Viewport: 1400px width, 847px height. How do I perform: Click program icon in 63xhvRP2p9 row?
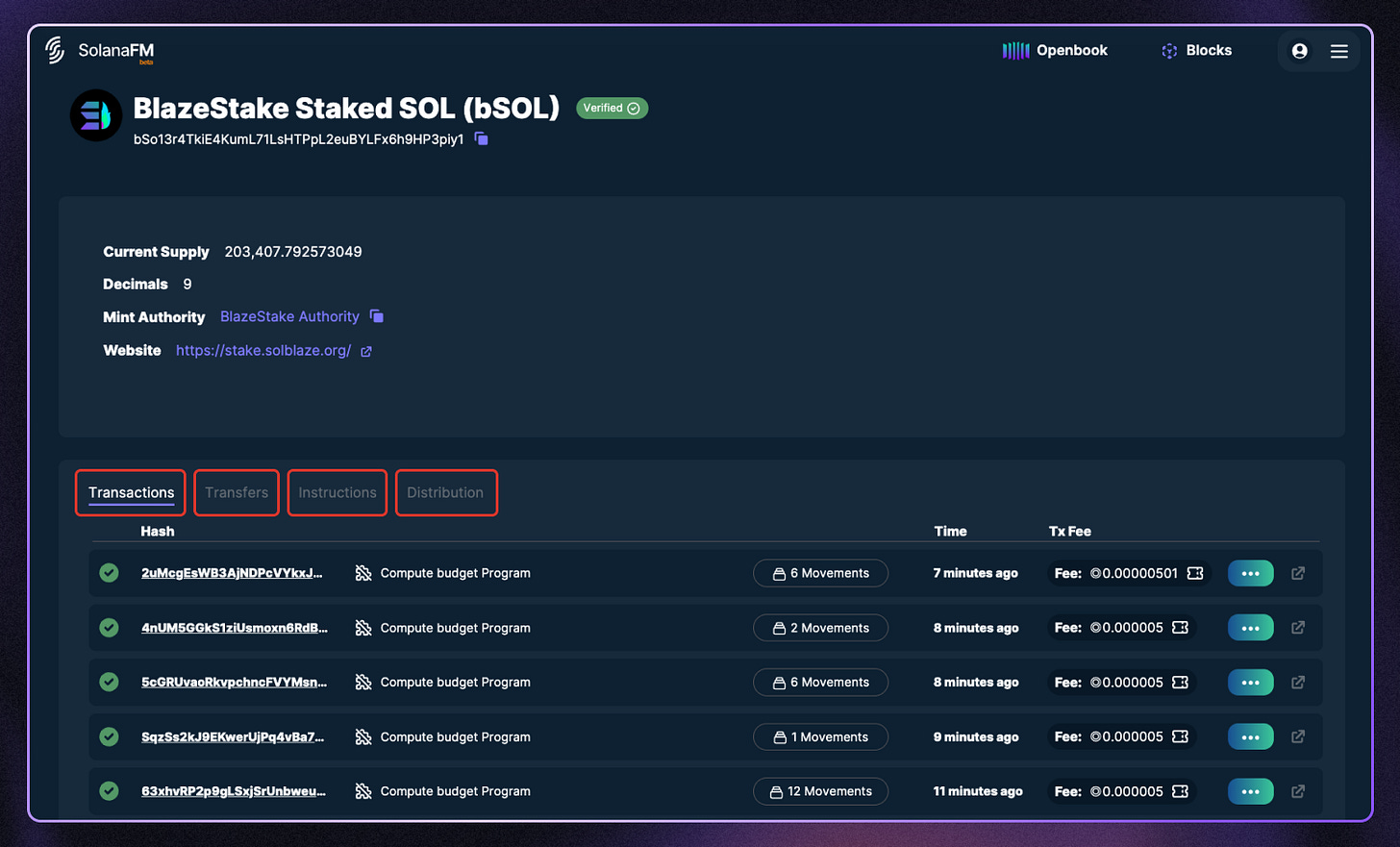[363, 791]
